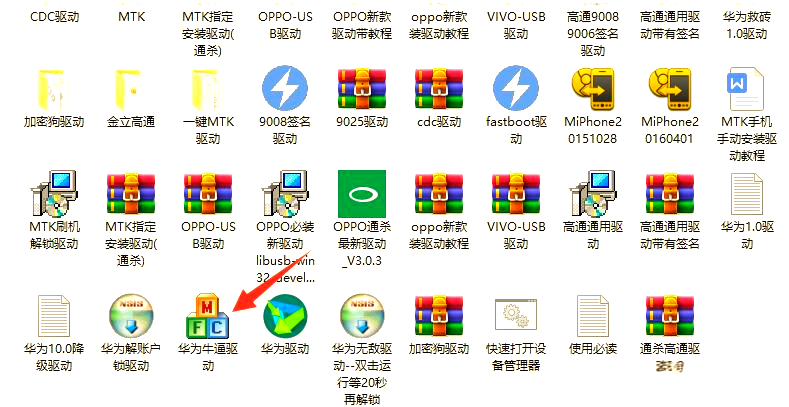
Task: Select the fastboot驱动 lightning icon
Action: 516,89
